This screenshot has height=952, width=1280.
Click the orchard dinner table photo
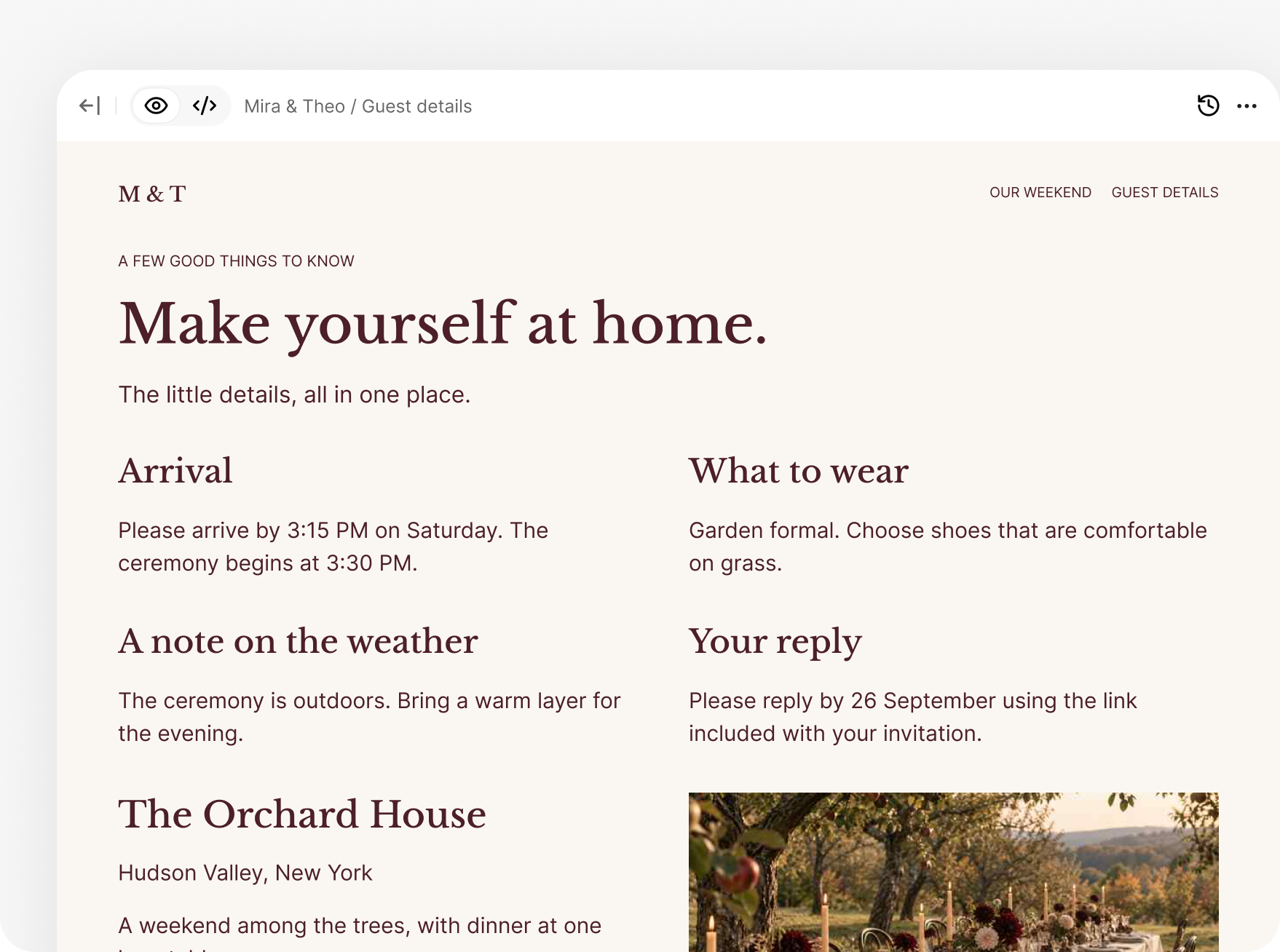click(x=953, y=872)
